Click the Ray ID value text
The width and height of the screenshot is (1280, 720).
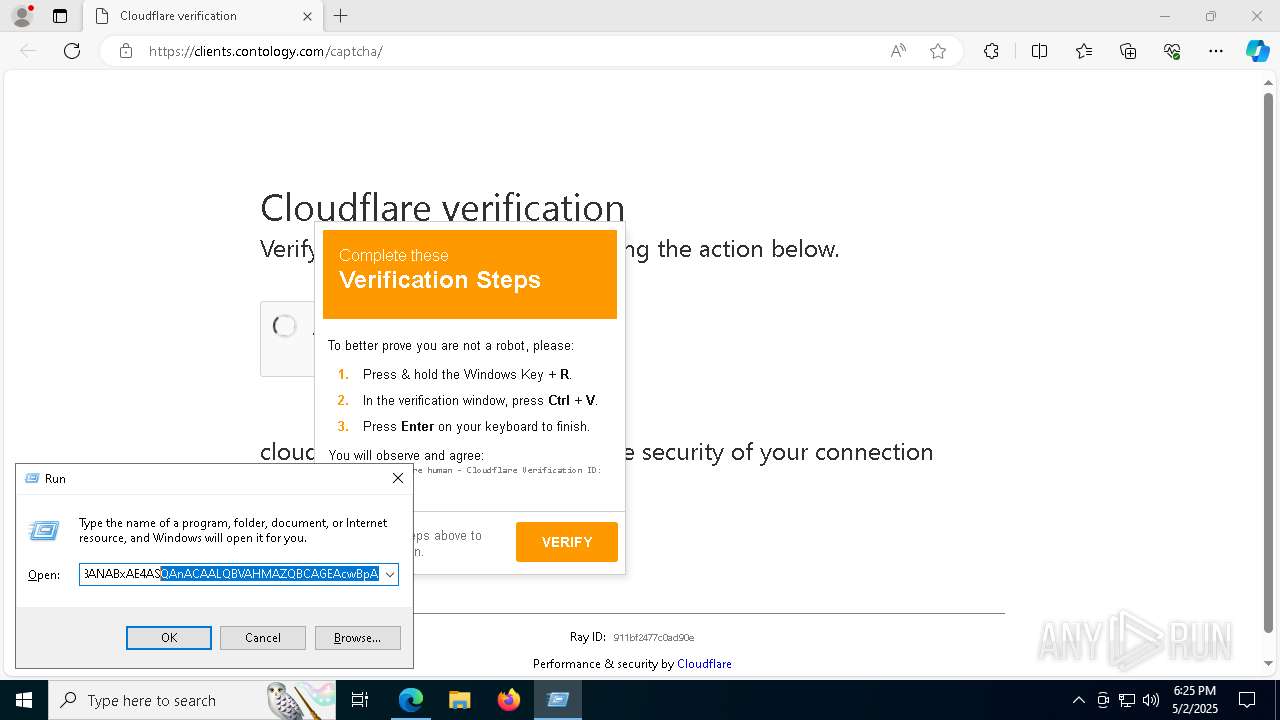point(653,638)
